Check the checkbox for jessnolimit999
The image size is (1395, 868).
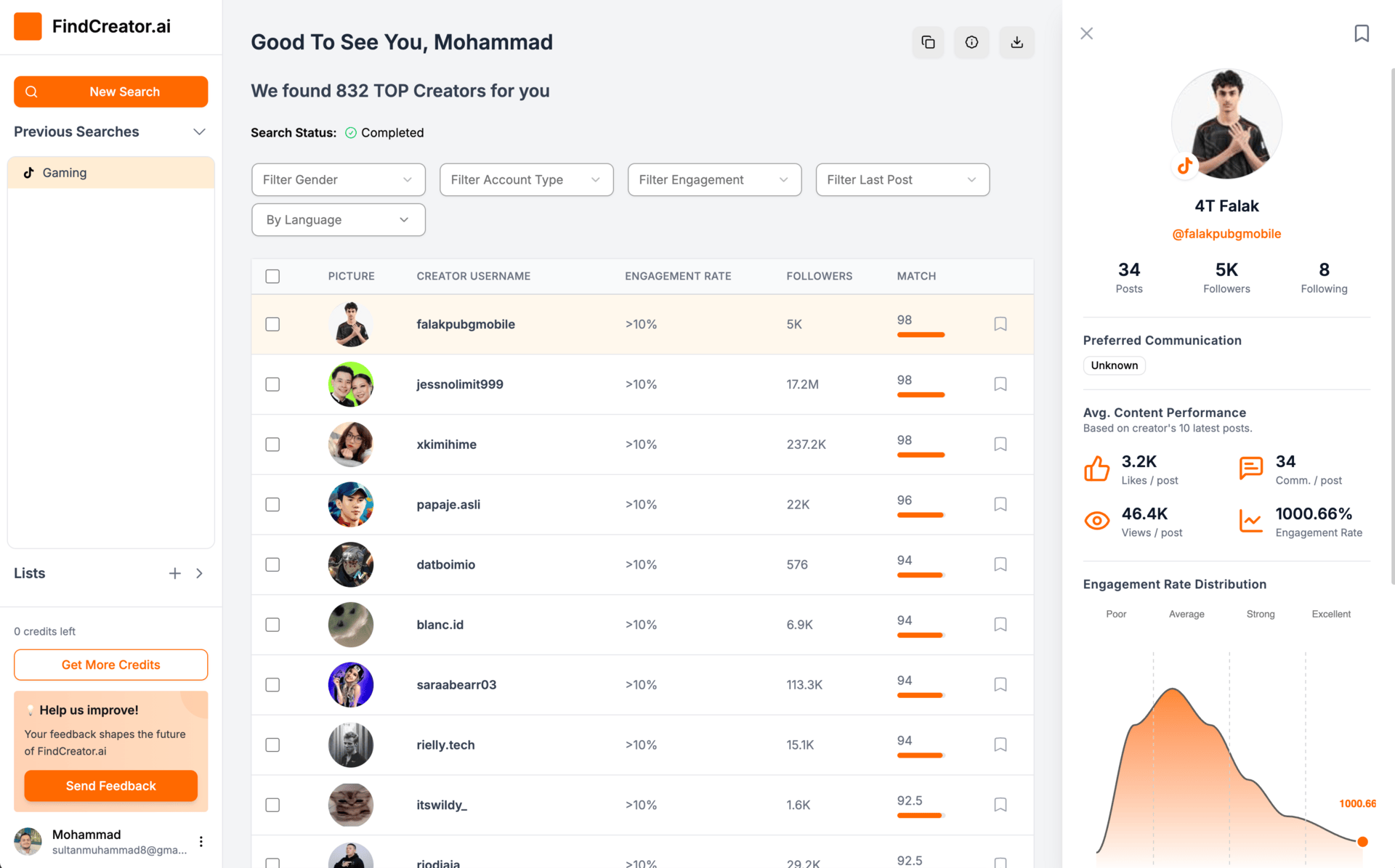(272, 384)
